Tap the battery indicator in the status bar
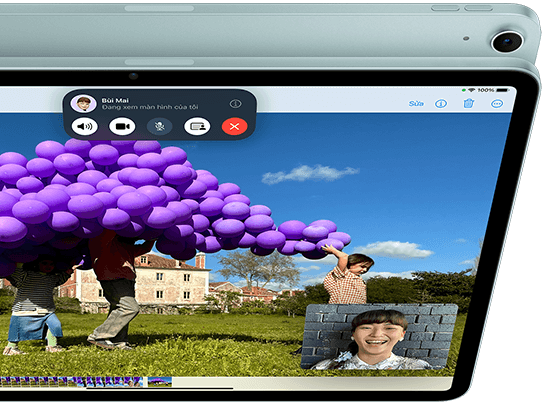This screenshot has height=404, width=544. tap(502, 90)
